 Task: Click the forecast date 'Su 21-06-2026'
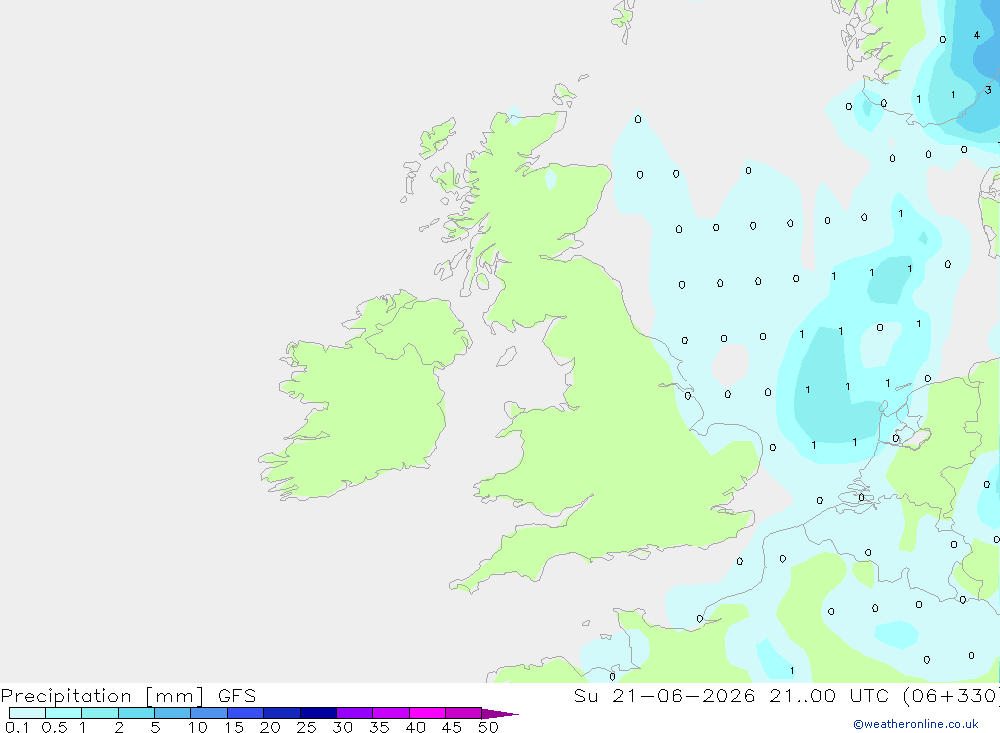(665, 695)
